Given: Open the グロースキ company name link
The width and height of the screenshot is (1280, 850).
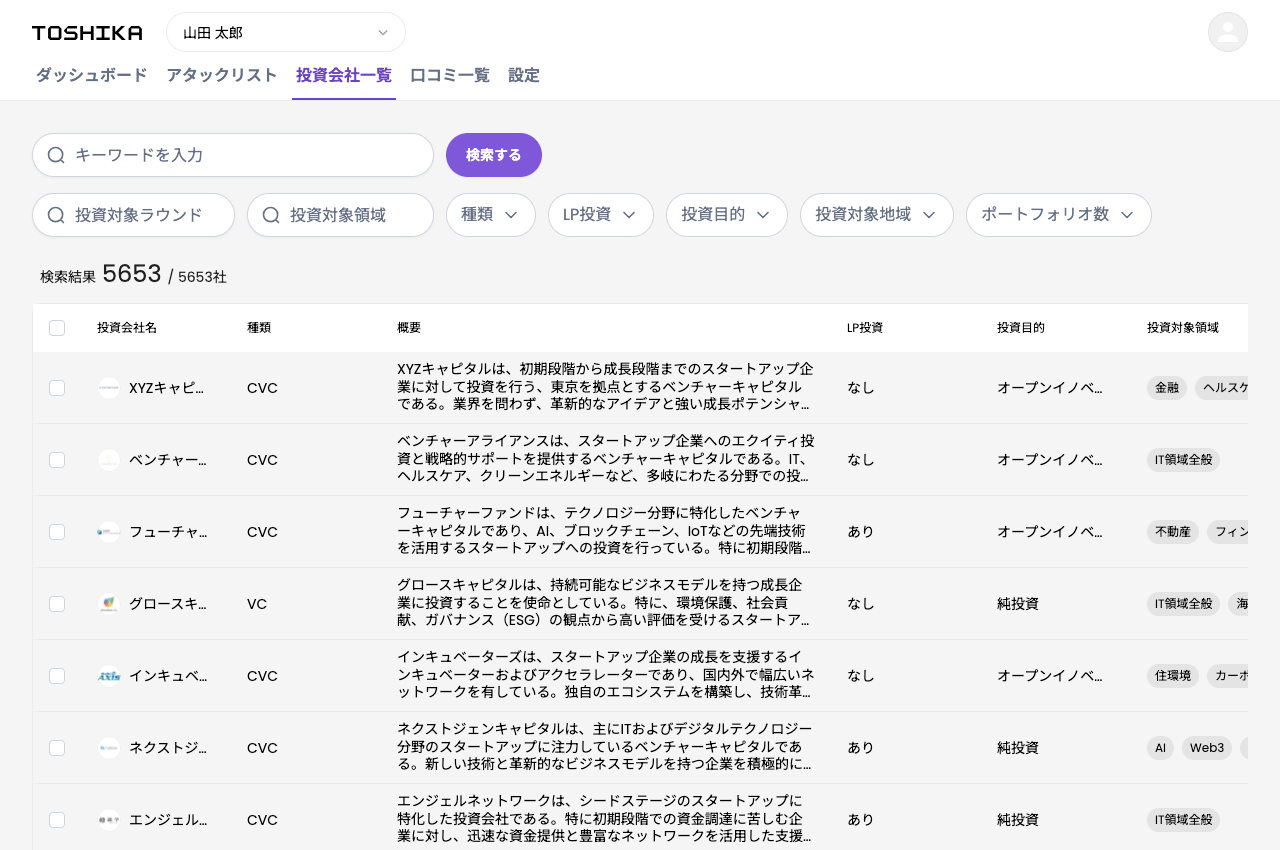Looking at the screenshot, I should pyautogui.click(x=168, y=604).
